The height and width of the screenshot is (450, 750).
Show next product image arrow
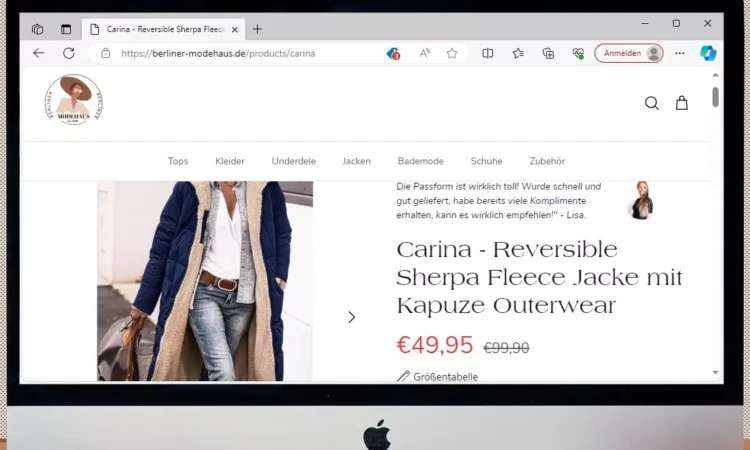[352, 317]
